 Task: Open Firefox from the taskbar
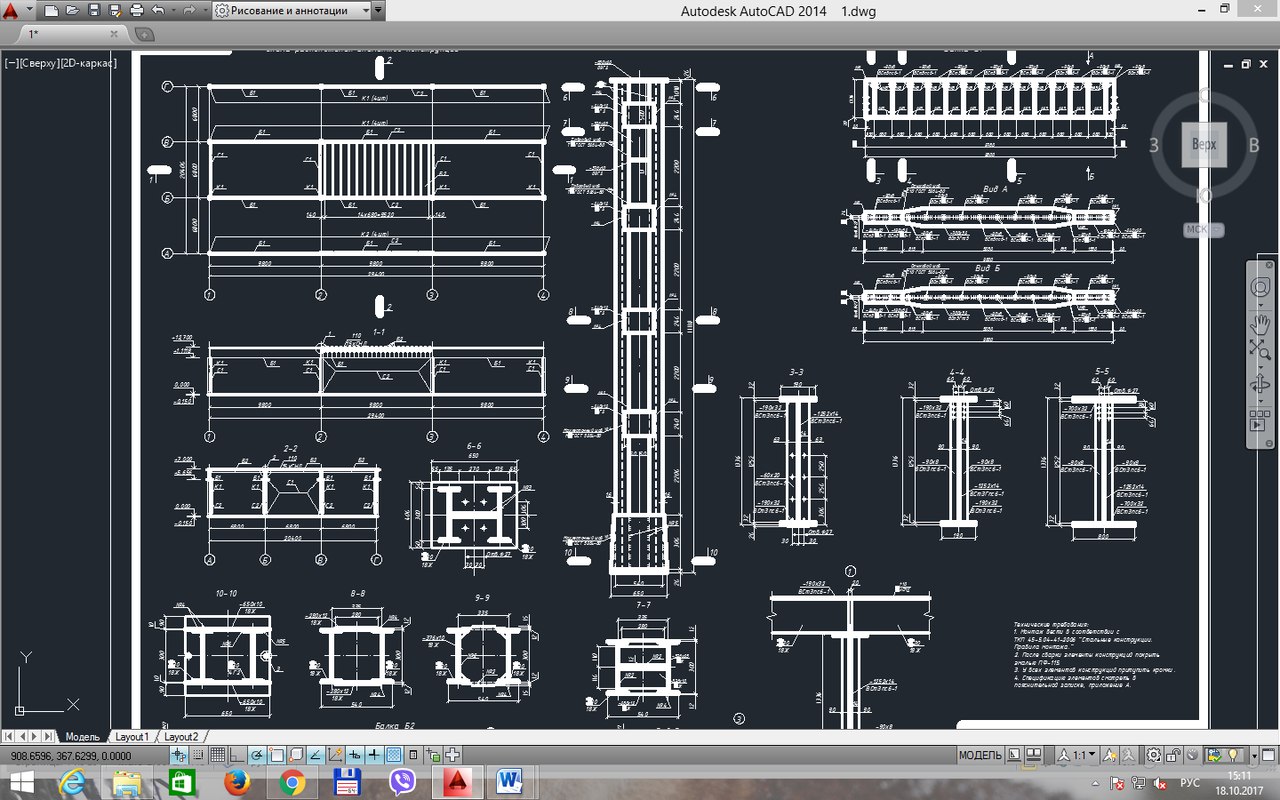[237, 782]
